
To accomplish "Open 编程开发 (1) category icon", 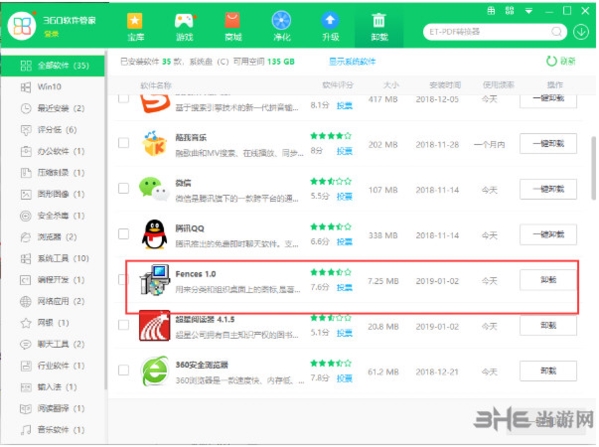I will [x=26, y=280].
